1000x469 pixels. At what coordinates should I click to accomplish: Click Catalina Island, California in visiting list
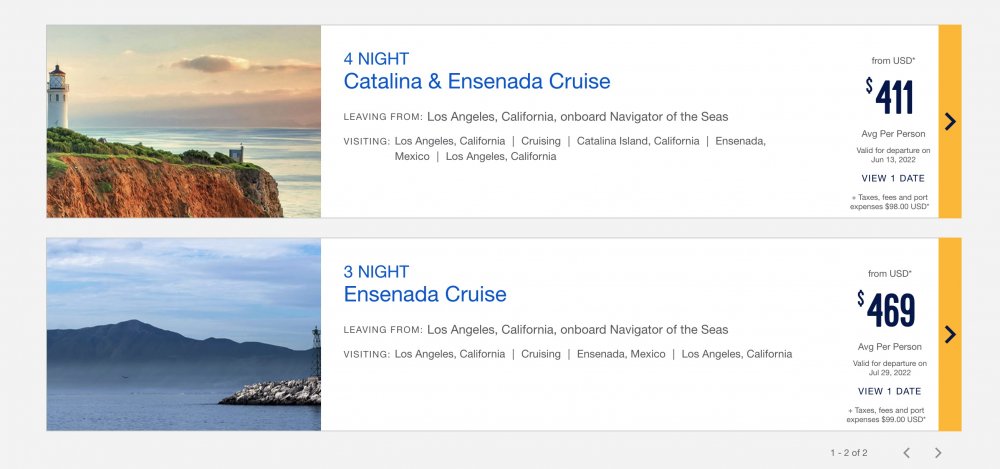click(638, 141)
